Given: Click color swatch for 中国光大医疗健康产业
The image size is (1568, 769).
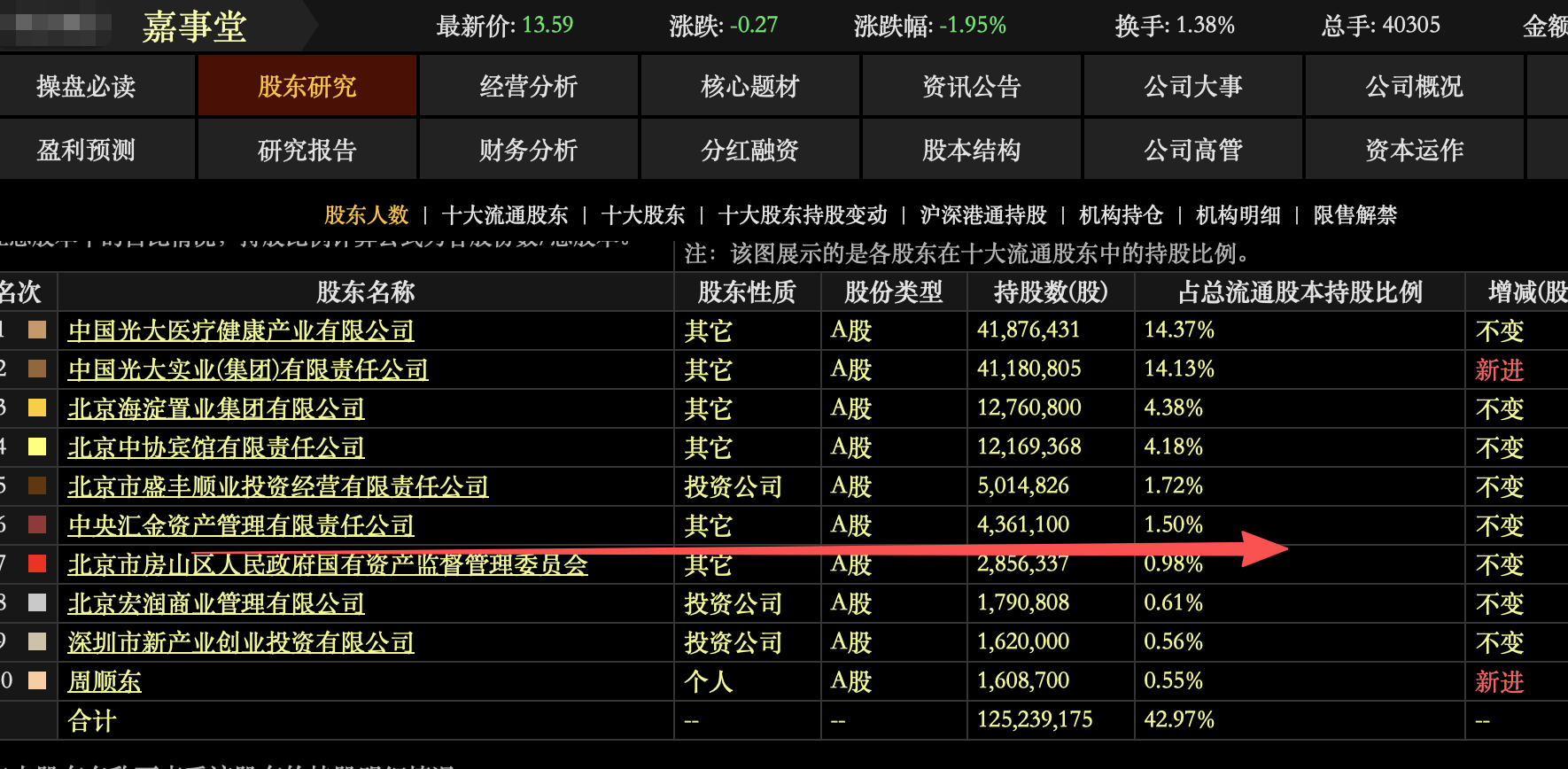Looking at the screenshot, I should 37,330.
